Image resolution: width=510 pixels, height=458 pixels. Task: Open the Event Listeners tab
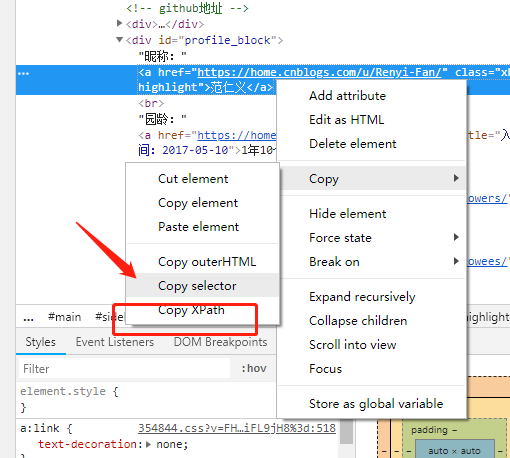(115, 342)
